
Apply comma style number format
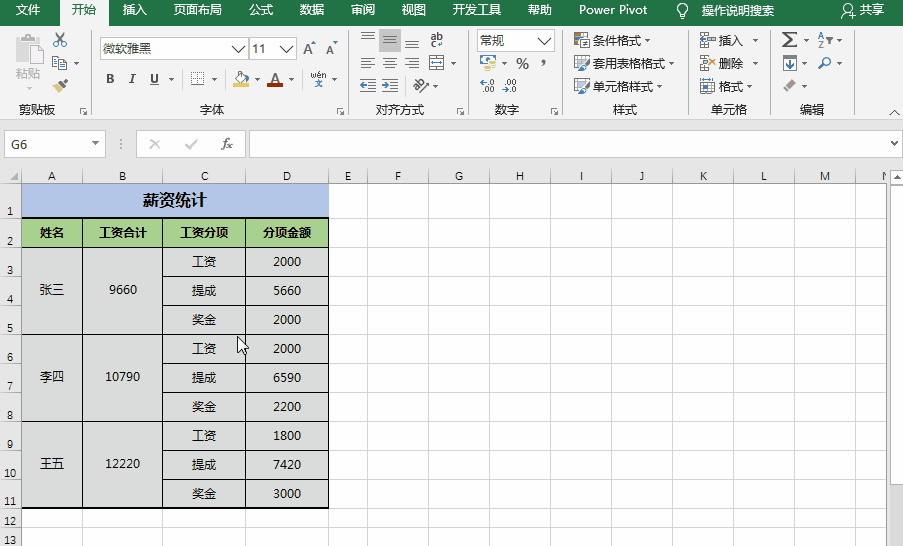(543, 63)
